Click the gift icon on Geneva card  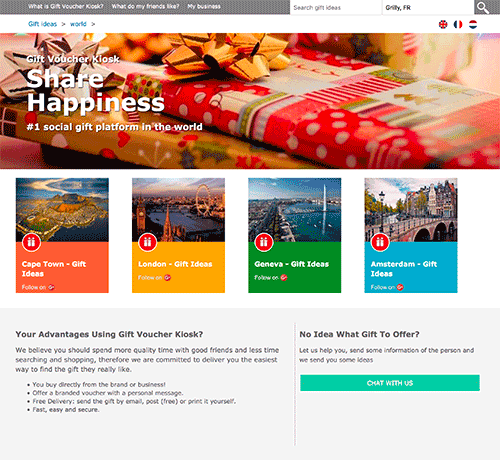click(x=264, y=242)
